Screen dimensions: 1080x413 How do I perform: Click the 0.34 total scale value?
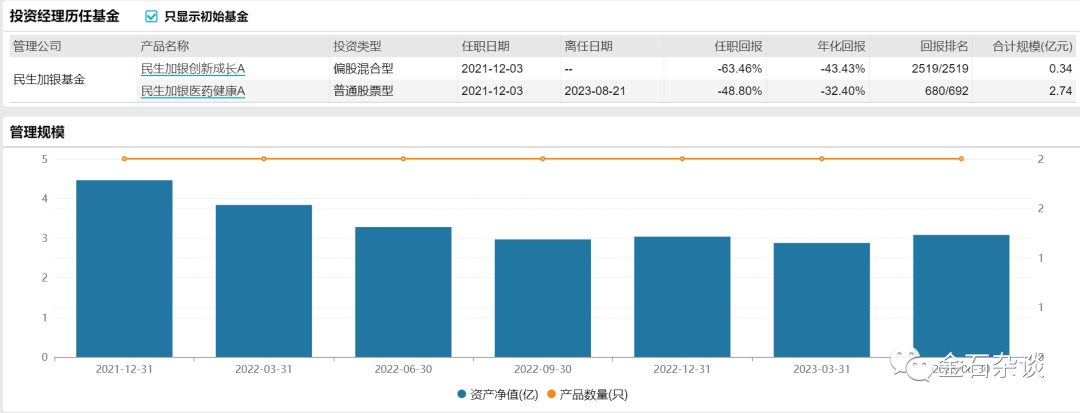[1063, 68]
